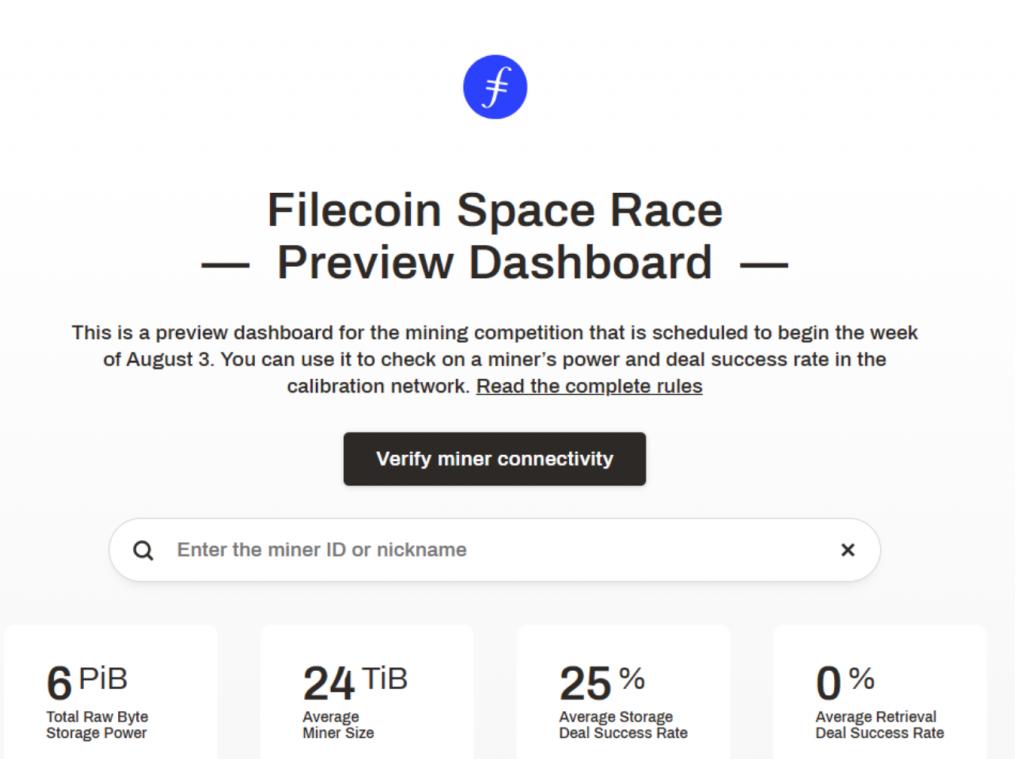The width and height of the screenshot is (1017, 759).
Task: Clear the search field using the X icon
Action: pyautogui.click(x=848, y=550)
